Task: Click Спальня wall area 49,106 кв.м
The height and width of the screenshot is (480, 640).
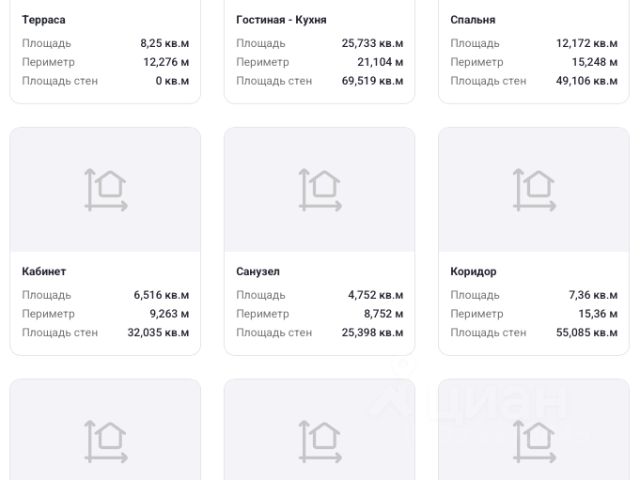Action: click(587, 81)
